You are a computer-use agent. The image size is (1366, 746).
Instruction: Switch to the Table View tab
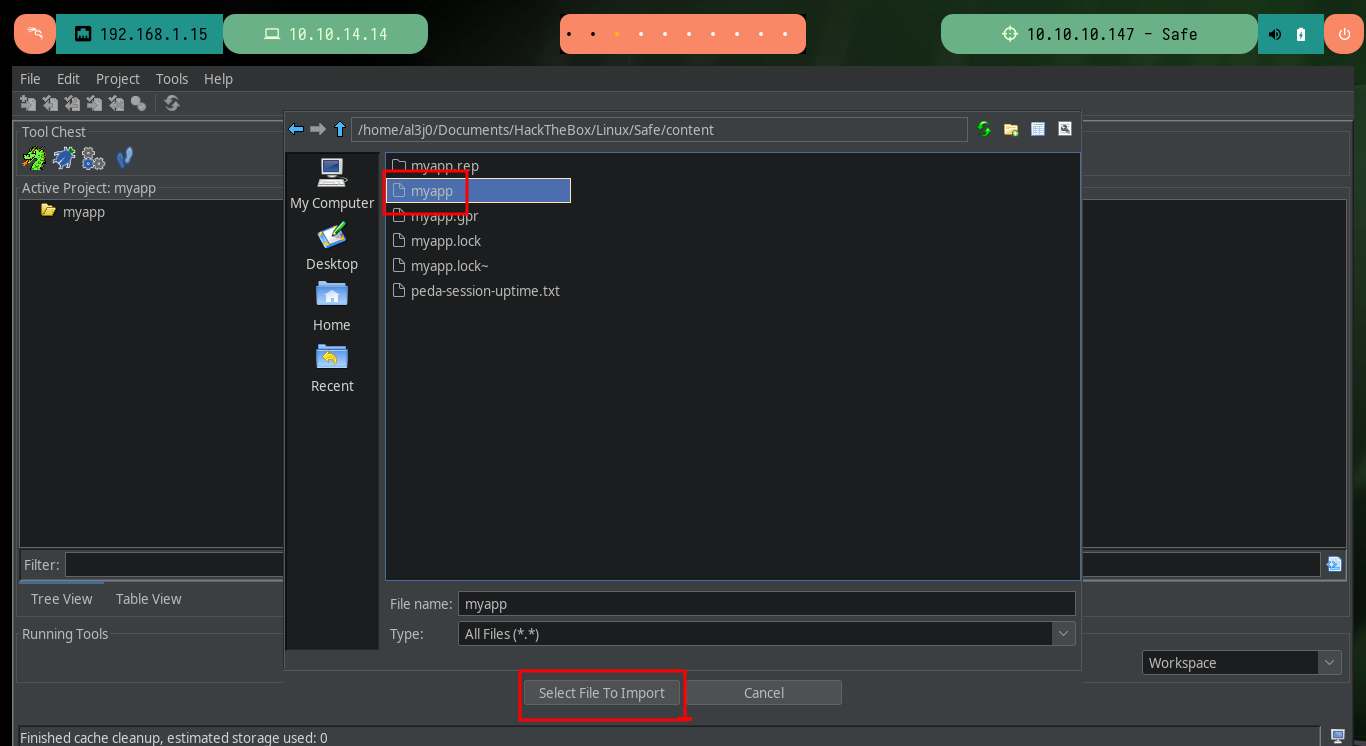149,599
